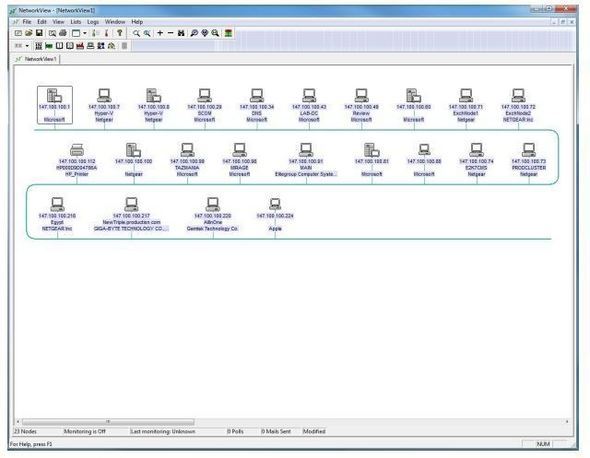The image size is (590, 458).
Task: Open the Help menu
Action: pos(137,22)
